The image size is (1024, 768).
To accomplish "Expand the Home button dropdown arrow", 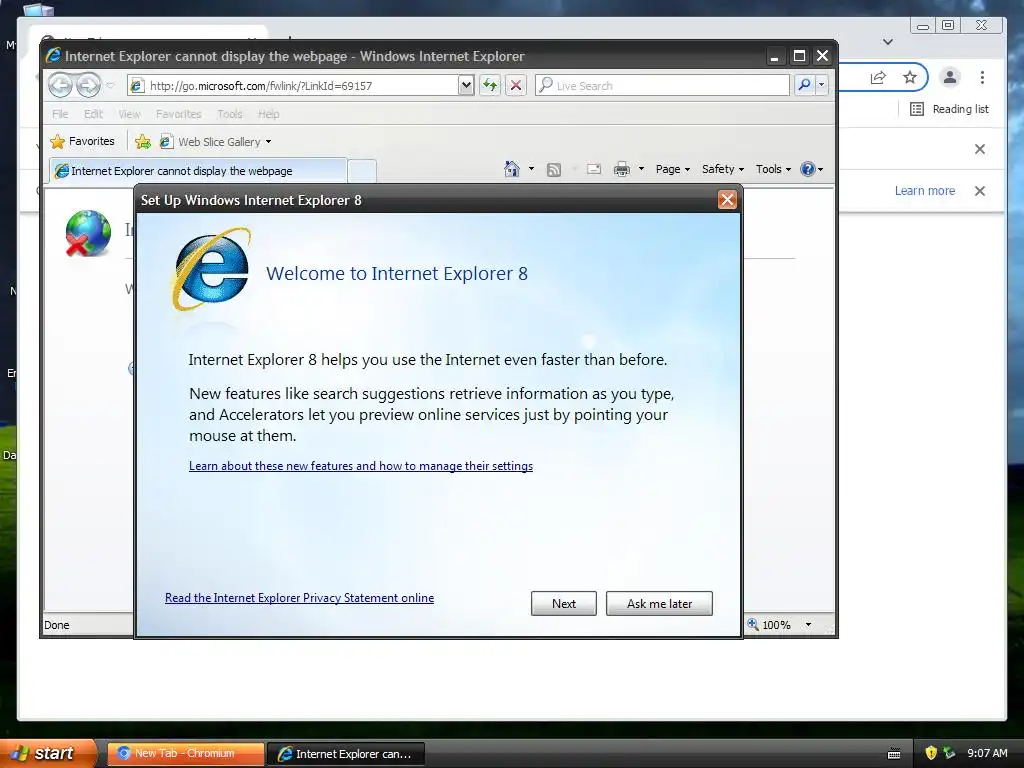I will pos(531,169).
